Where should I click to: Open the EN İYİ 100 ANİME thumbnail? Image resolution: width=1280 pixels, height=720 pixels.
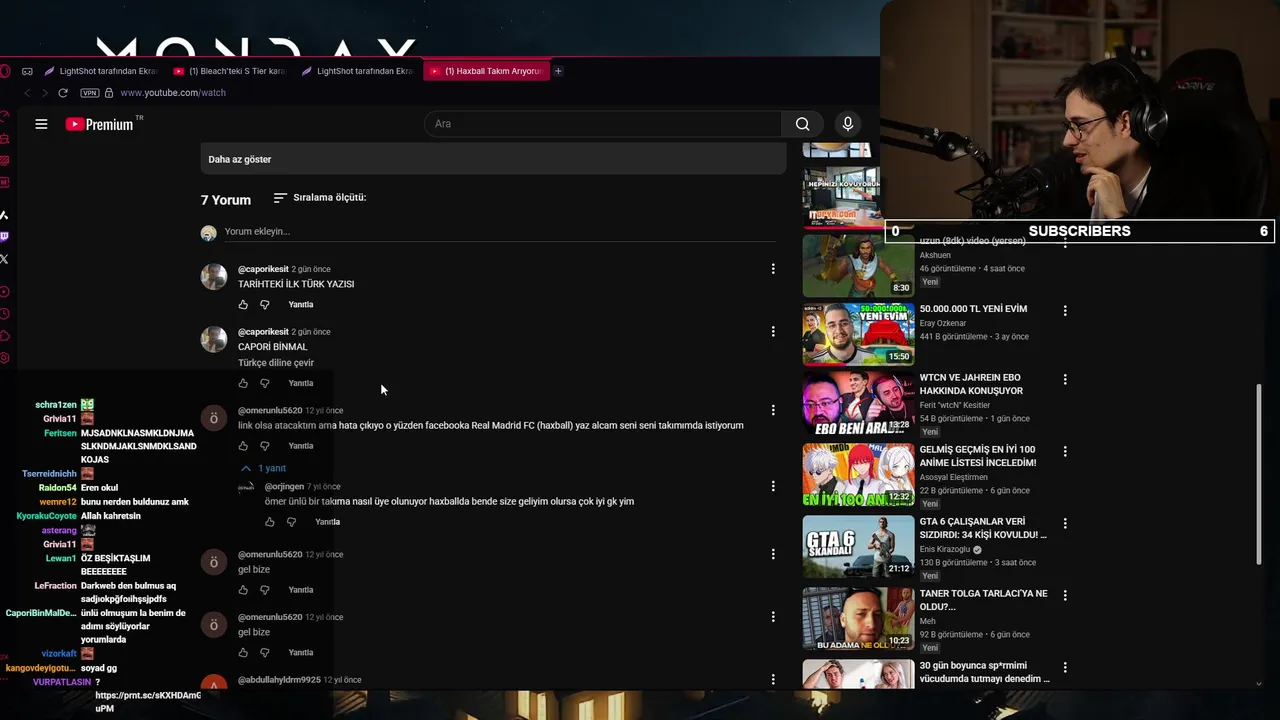coord(858,475)
